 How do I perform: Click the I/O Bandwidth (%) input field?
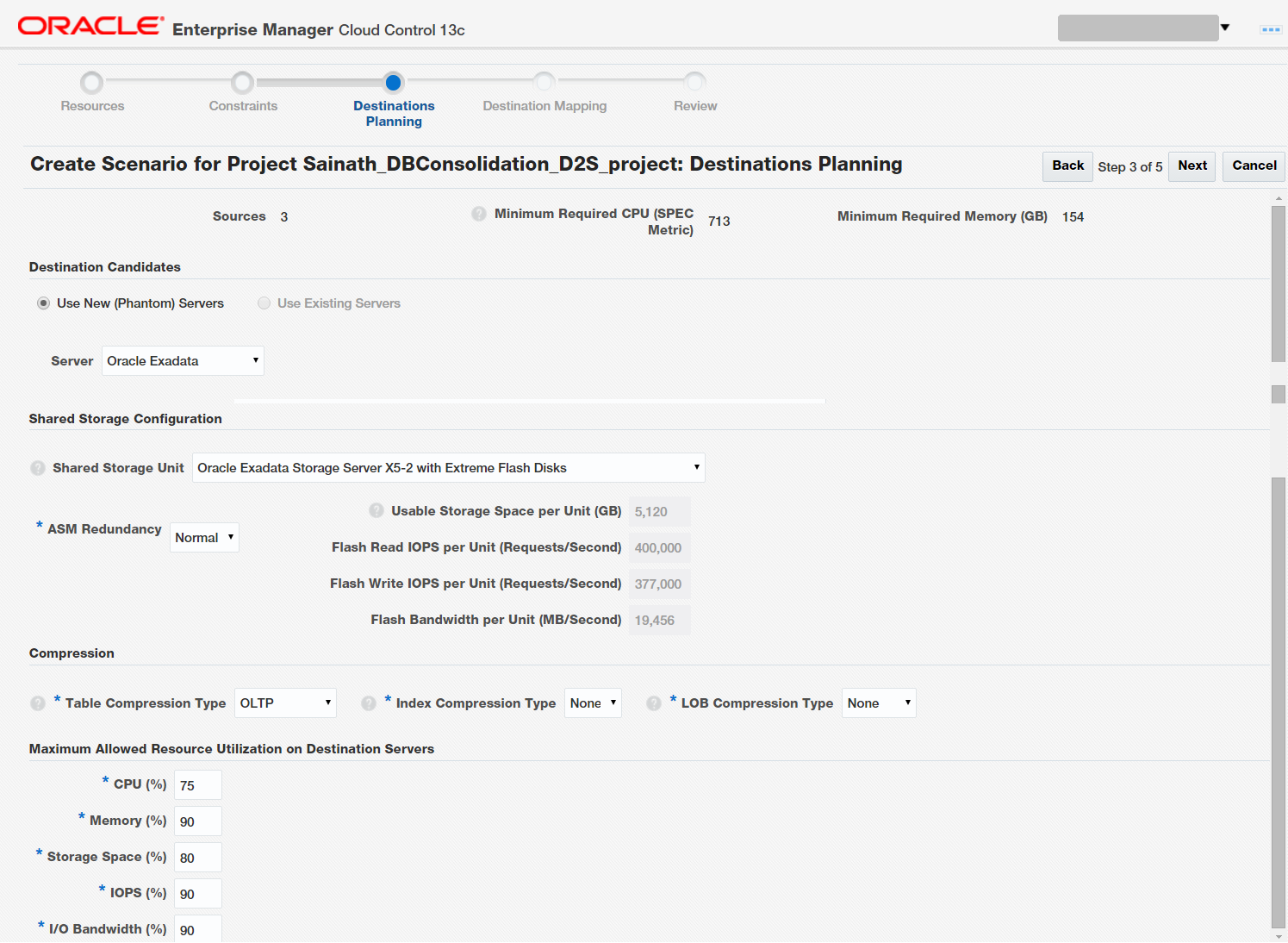pos(198,929)
